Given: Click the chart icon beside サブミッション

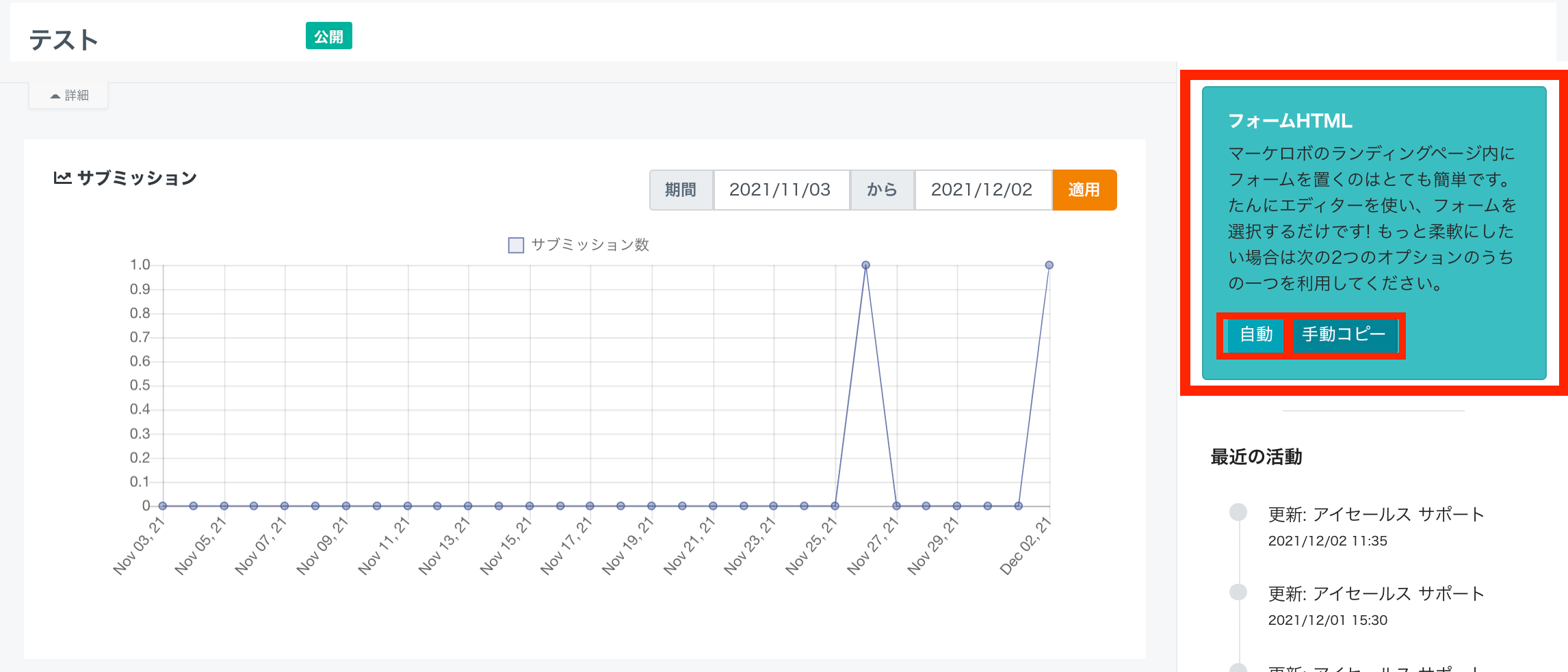Looking at the screenshot, I should [x=62, y=178].
